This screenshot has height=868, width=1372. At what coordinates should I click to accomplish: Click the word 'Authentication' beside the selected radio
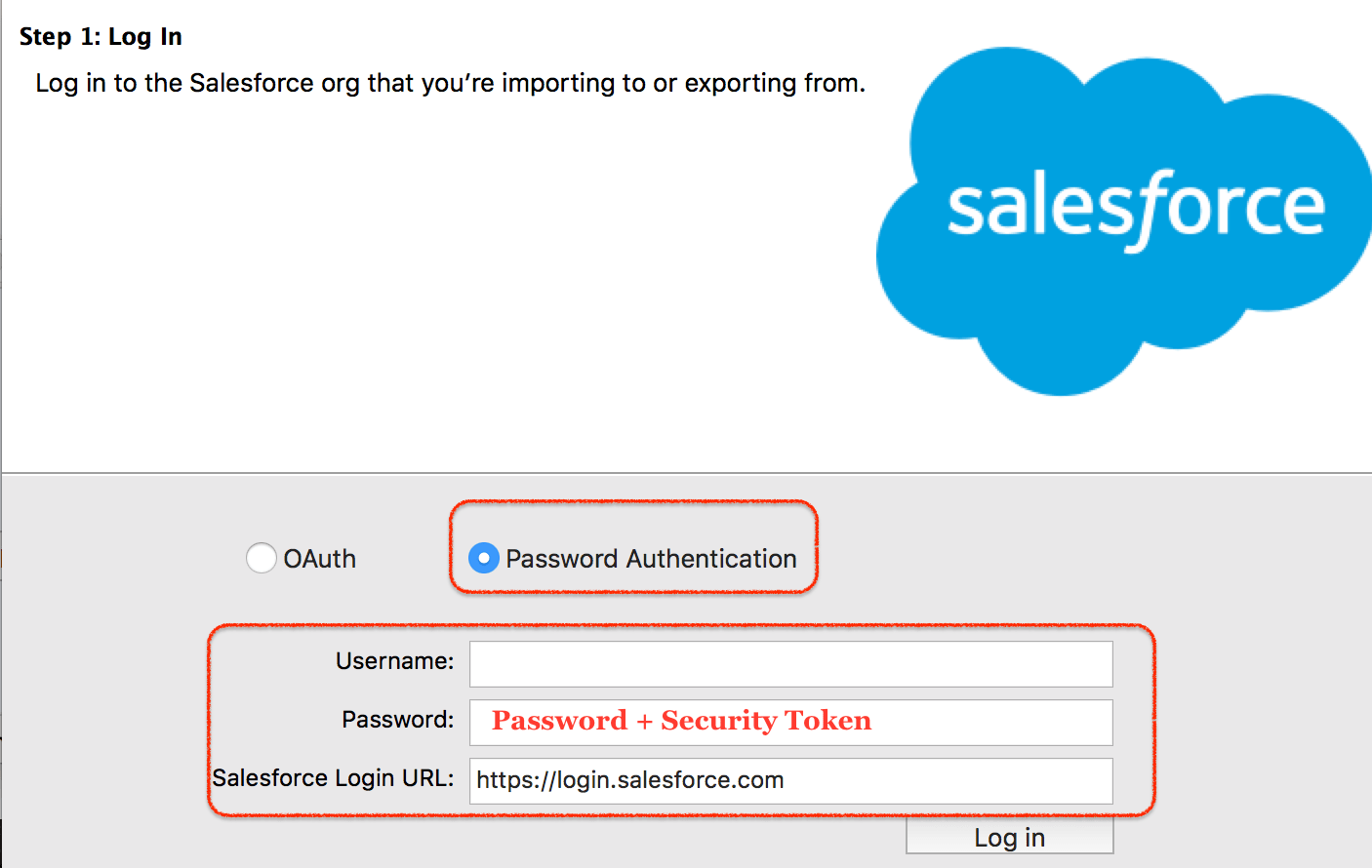click(711, 559)
